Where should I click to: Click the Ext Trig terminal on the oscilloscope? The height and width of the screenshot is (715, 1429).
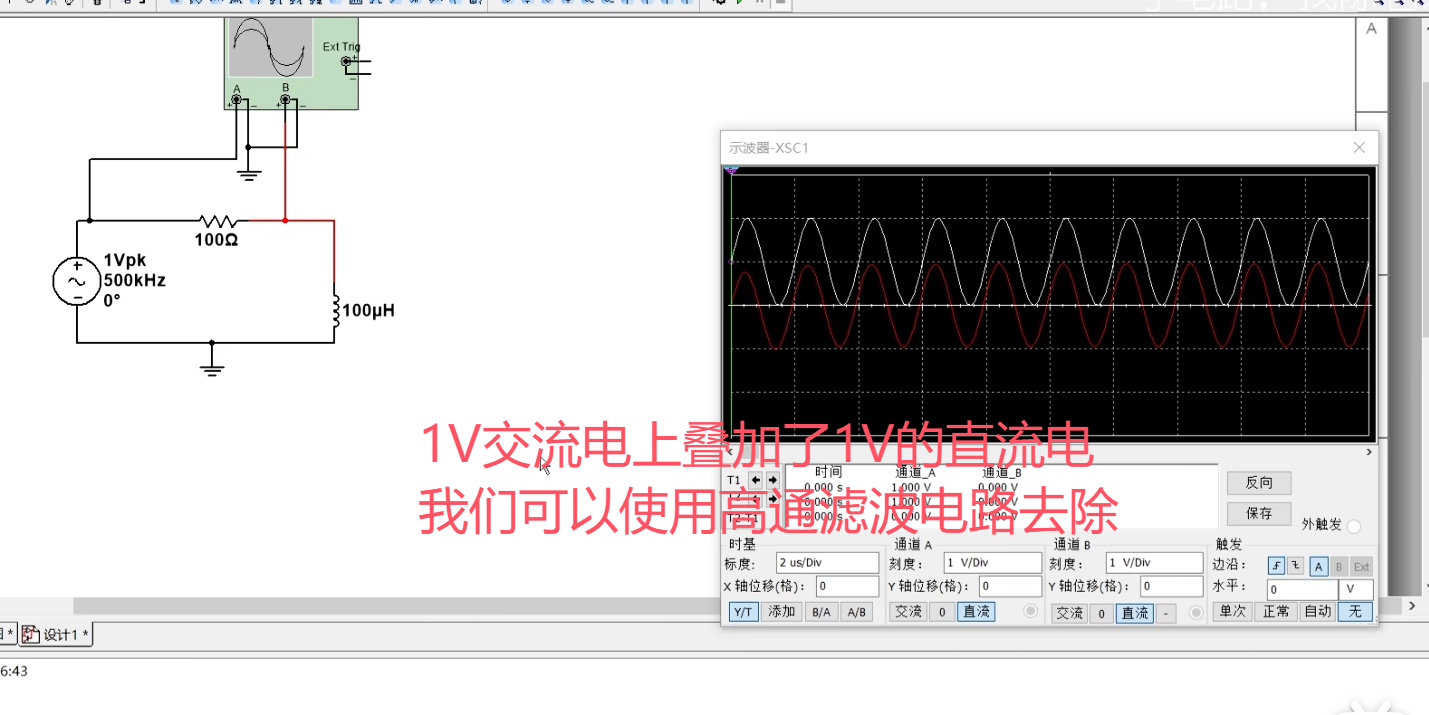pyautogui.click(x=348, y=62)
